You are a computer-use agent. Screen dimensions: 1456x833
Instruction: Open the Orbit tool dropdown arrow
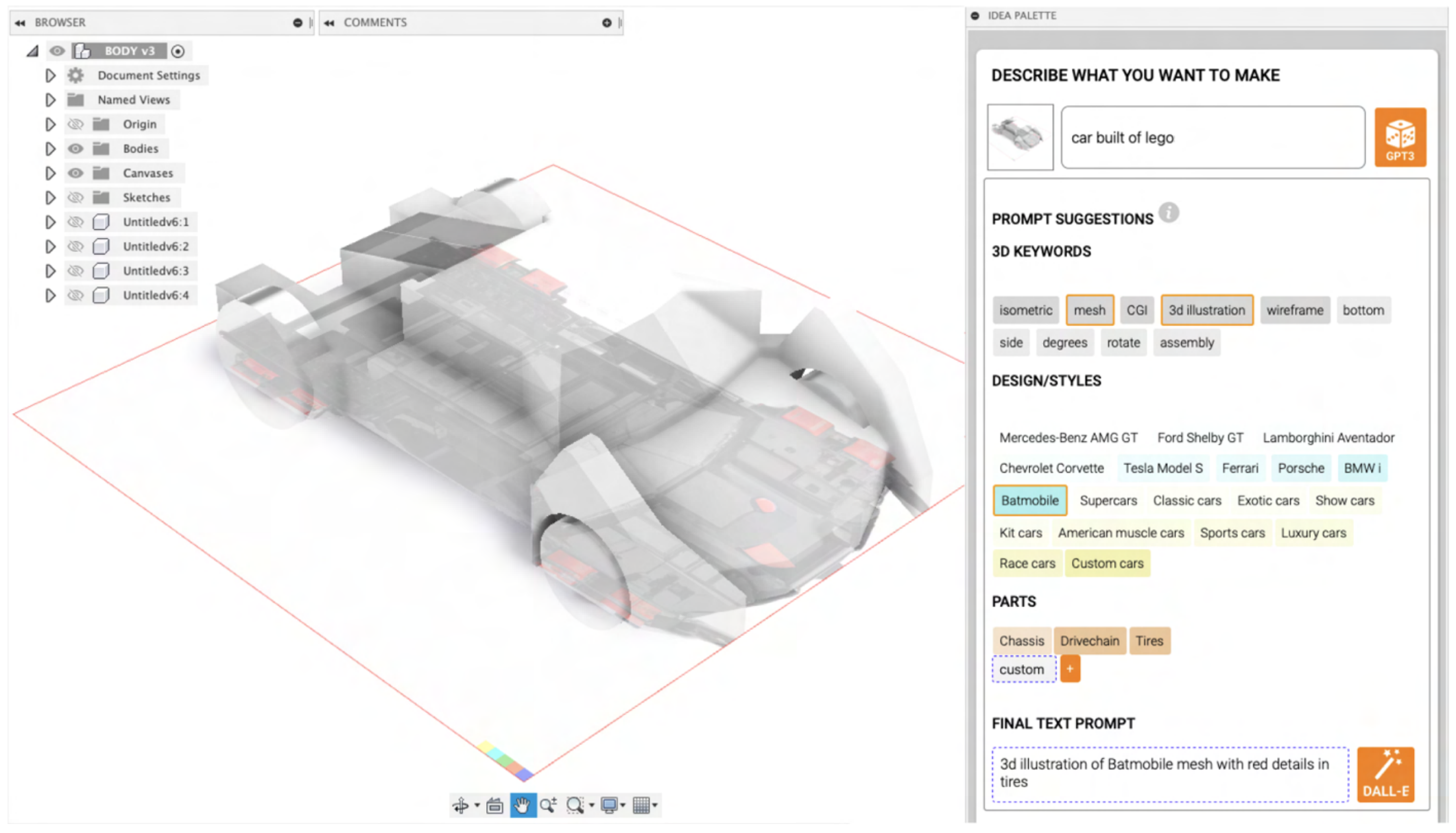[477, 806]
